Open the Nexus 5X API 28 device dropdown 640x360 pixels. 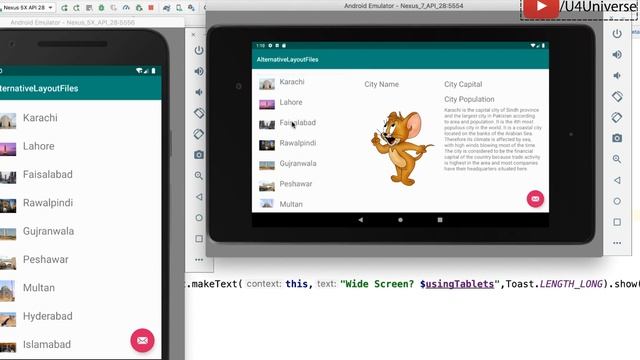(x=27, y=7)
